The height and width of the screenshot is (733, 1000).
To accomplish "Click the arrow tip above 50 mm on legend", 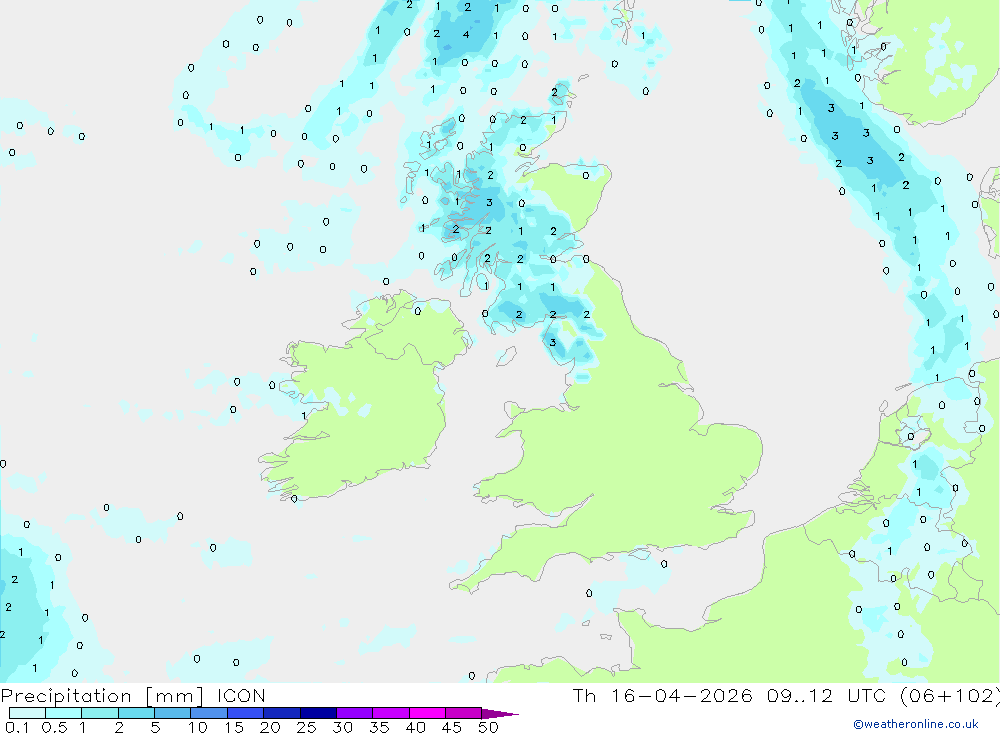I will click(x=501, y=713).
